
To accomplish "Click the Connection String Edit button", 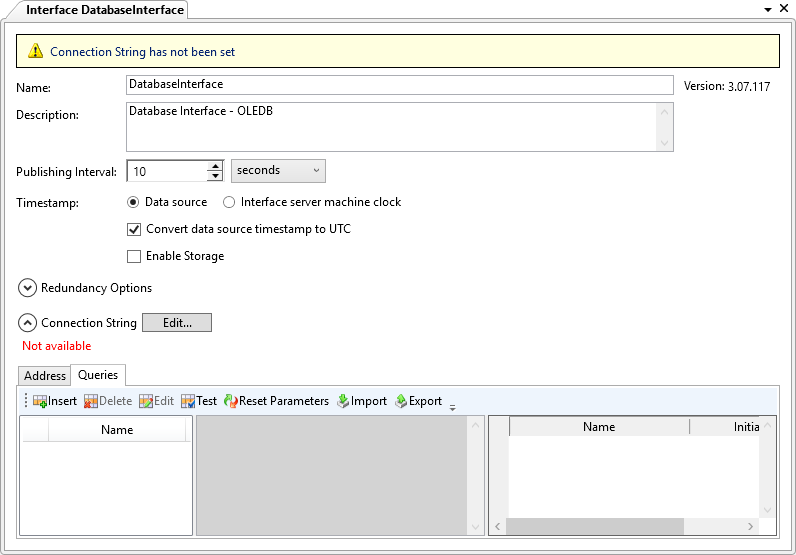I will coord(177,323).
